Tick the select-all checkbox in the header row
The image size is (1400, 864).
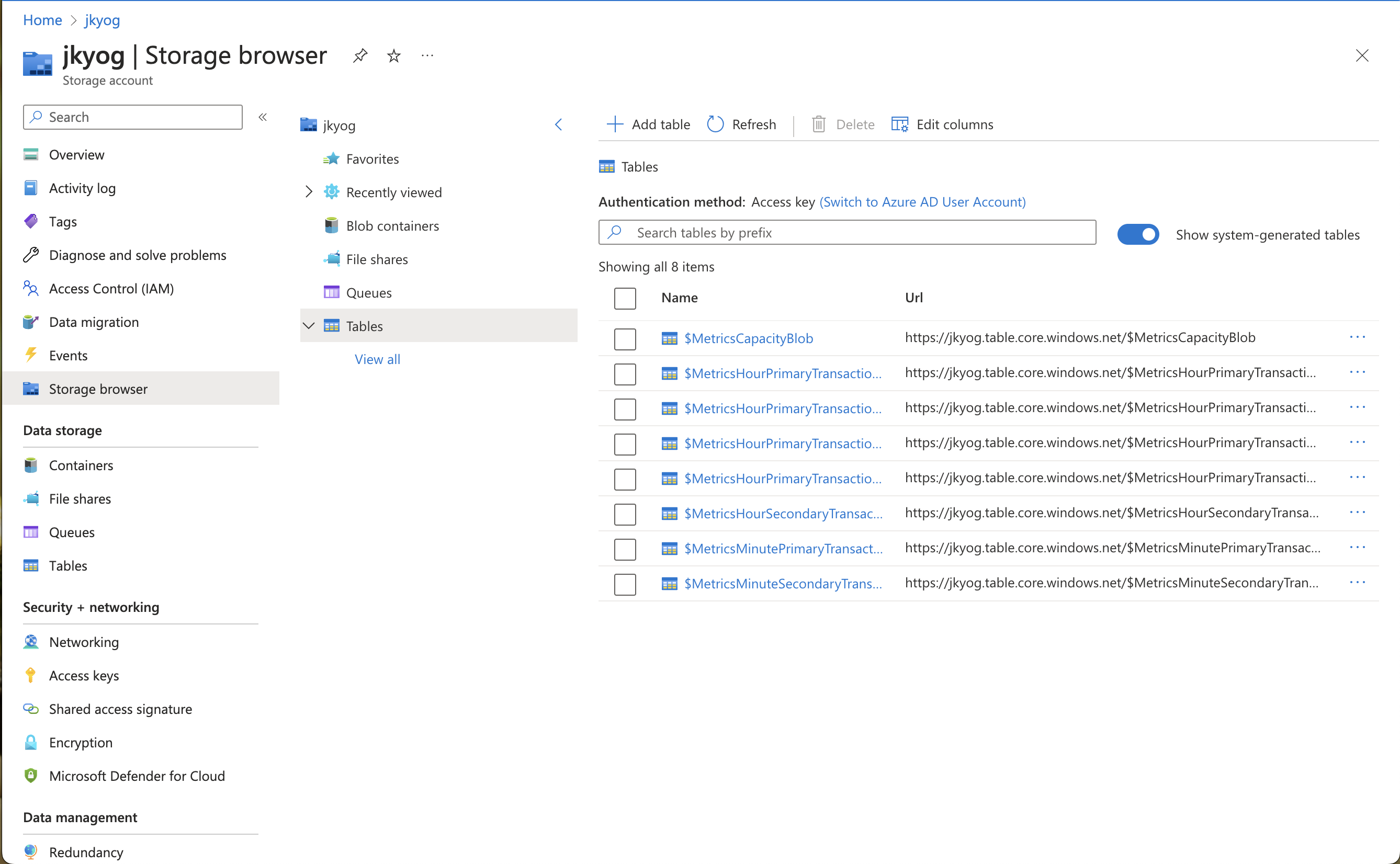click(625, 298)
